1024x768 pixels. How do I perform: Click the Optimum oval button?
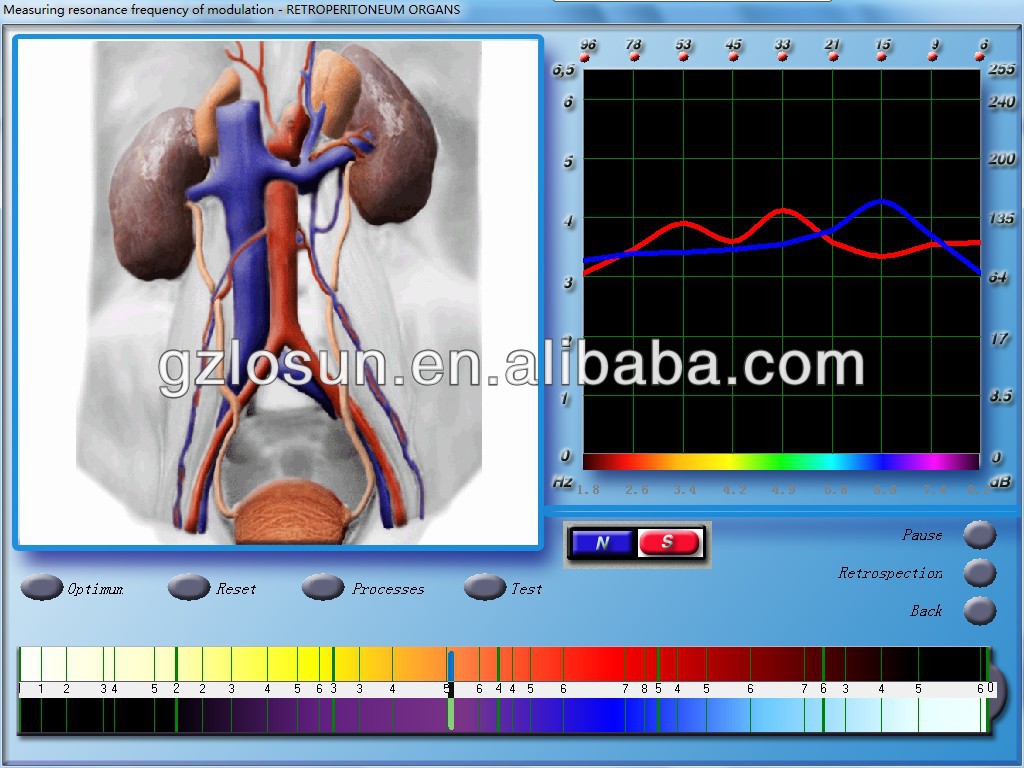tap(41, 587)
